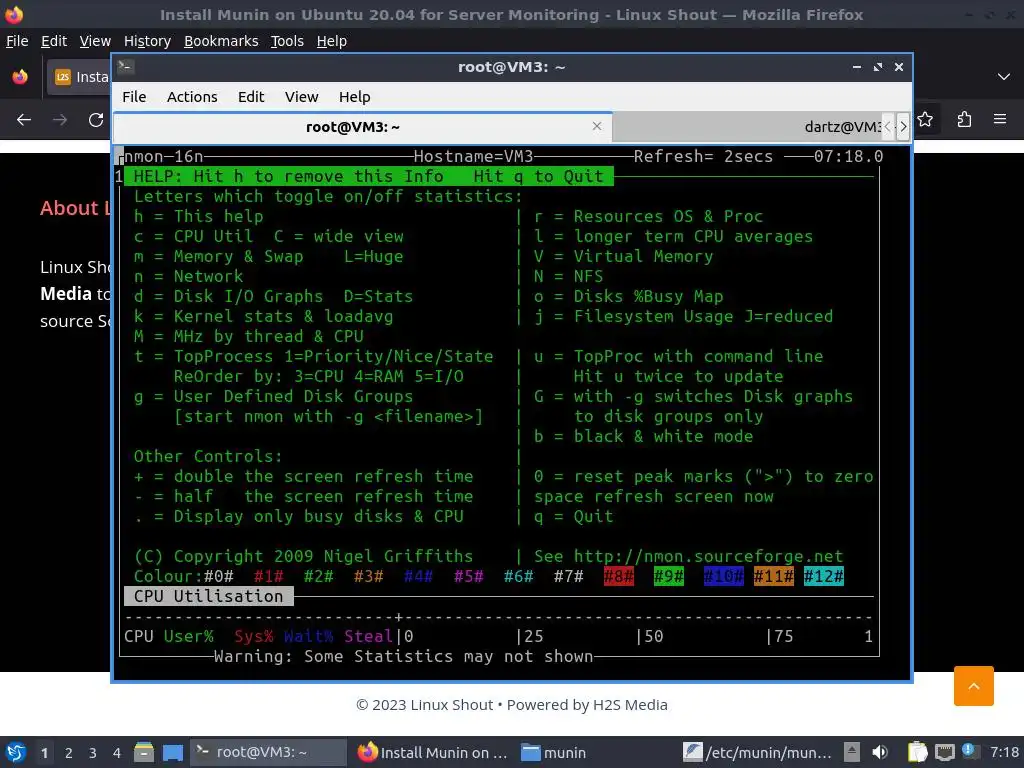
Task: Close the root@VM3 terminal tab
Action: coord(596,126)
